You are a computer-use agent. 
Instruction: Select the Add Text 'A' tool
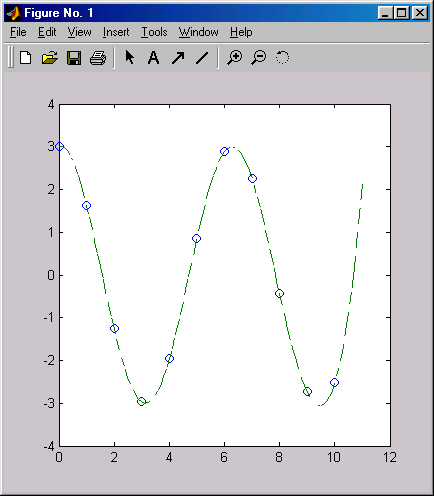coord(153,58)
